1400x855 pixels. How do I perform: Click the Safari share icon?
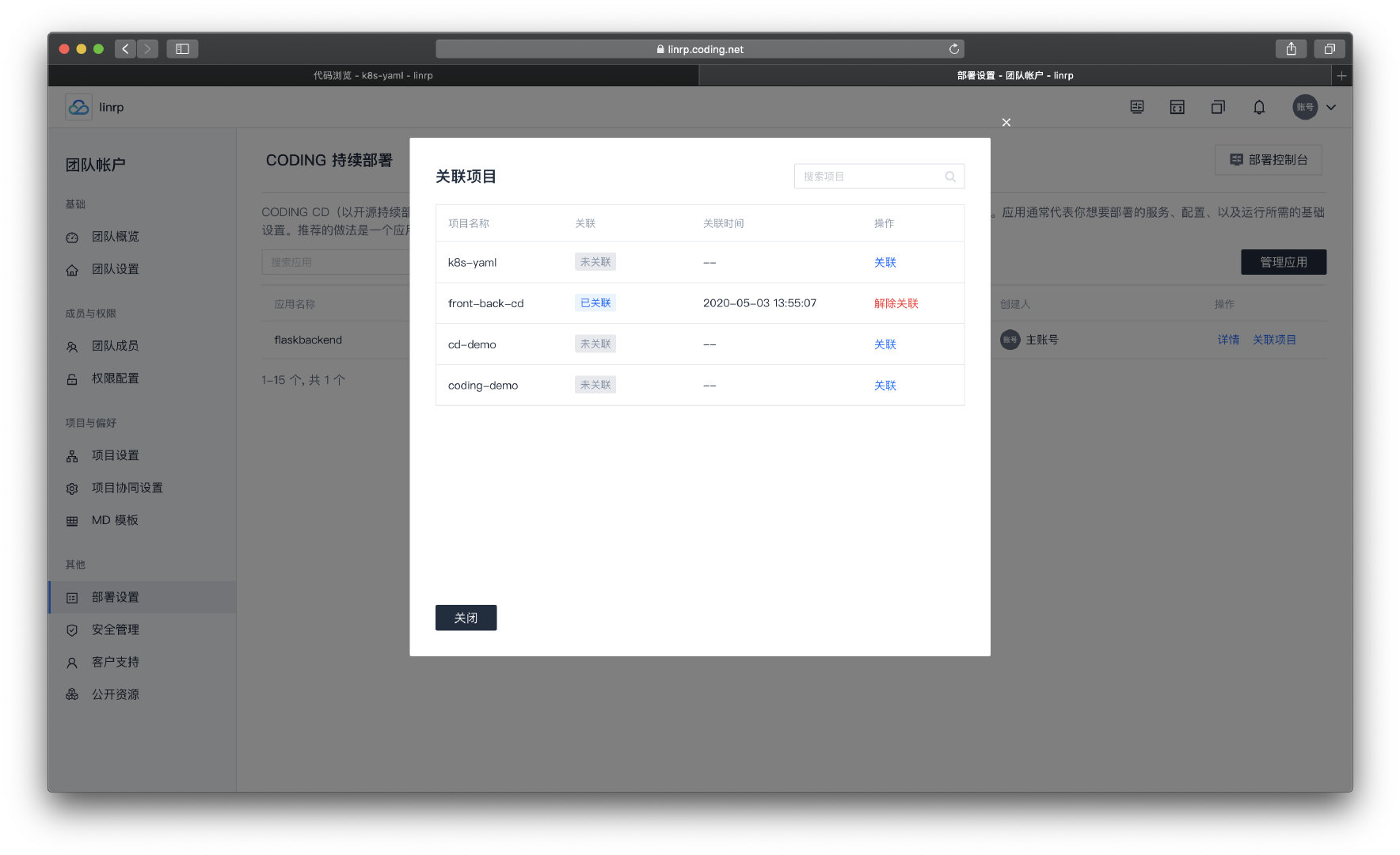1291,49
